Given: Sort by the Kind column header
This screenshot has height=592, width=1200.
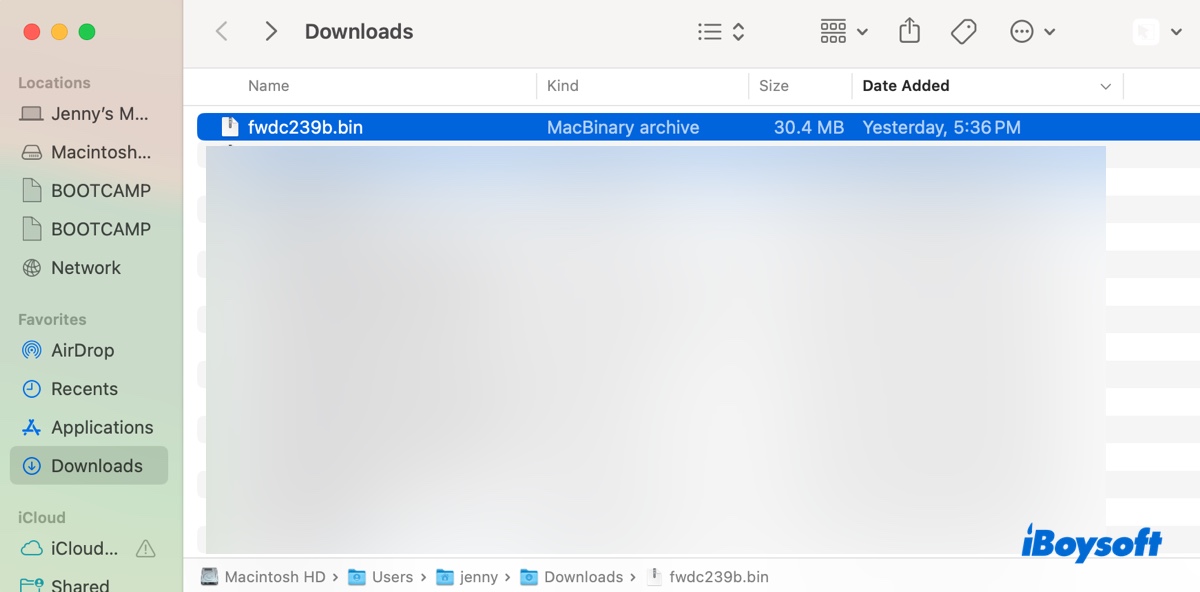Looking at the screenshot, I should tap(563, 86).
